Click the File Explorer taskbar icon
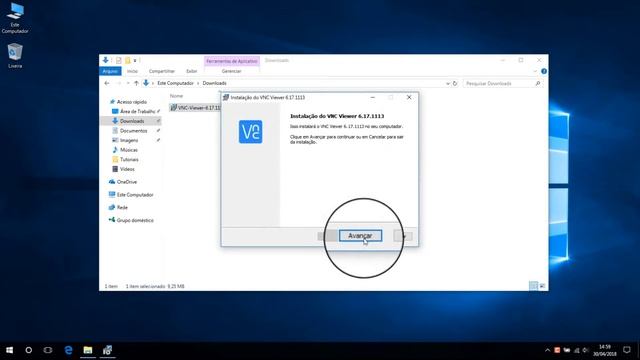The width and height of the screenshot is (640, 360). (x=88, y=350)
